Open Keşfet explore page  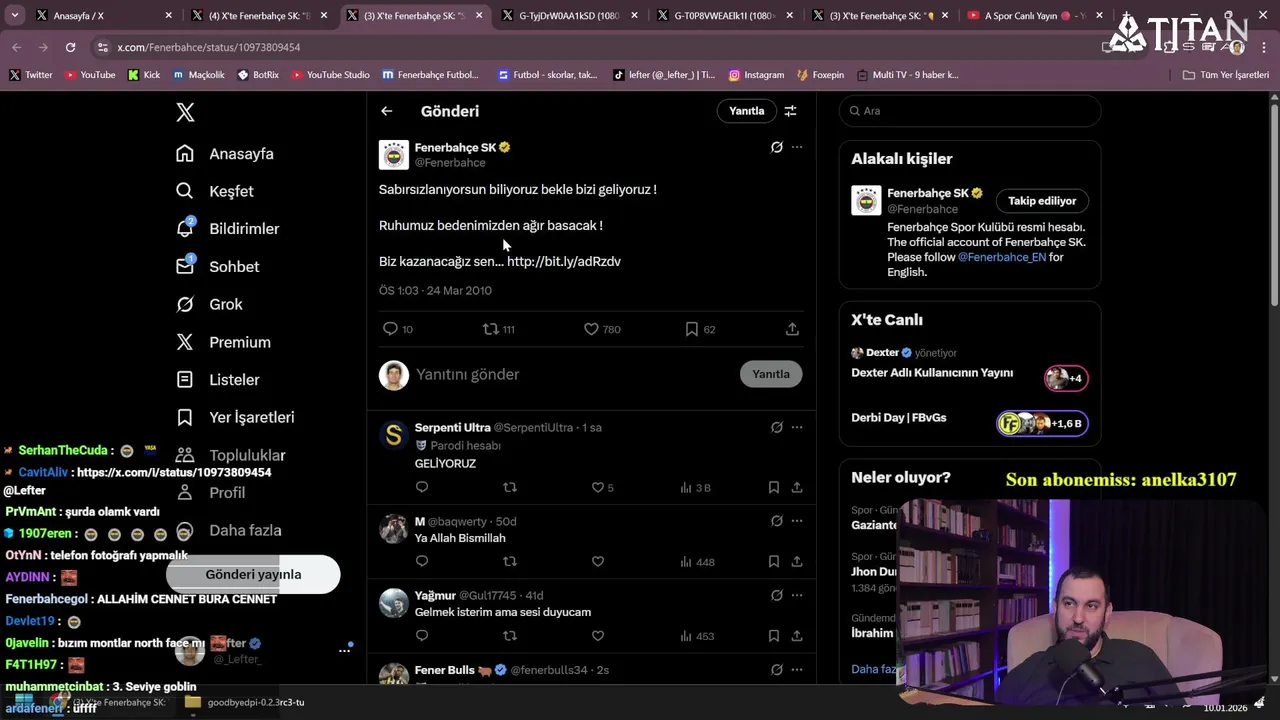pos(215,191)
